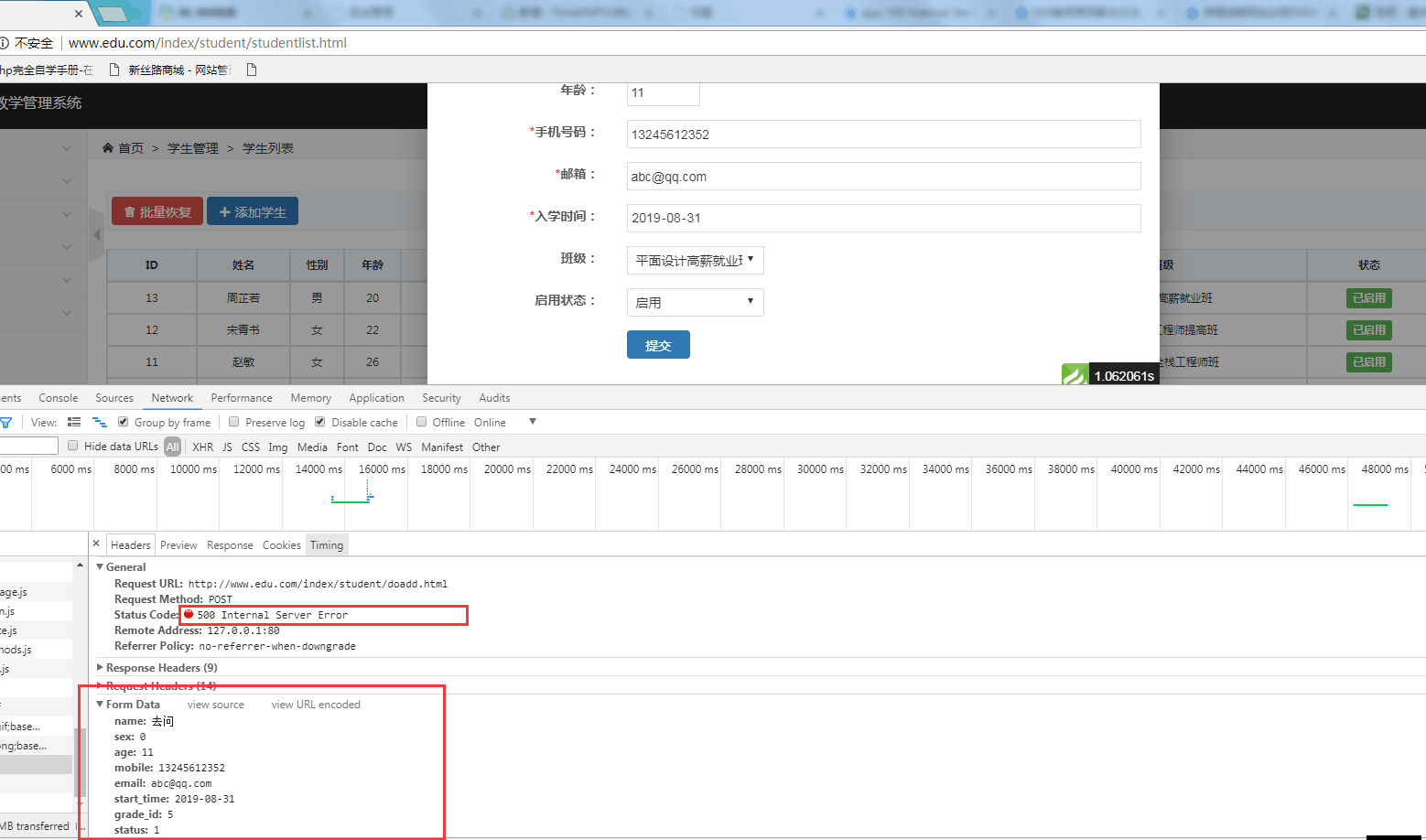Close the request details pane

pyautogui.click(x=96, y=544)
